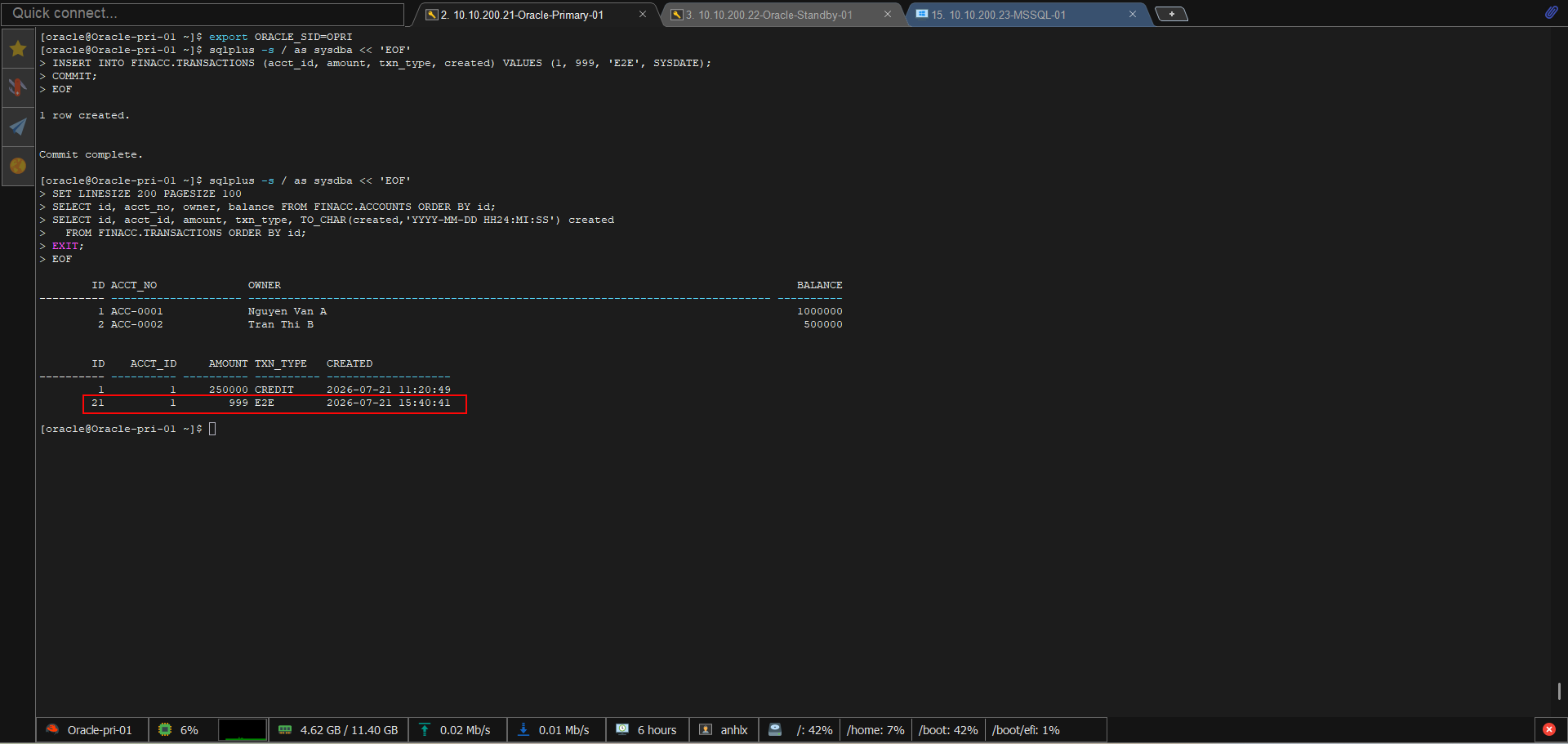Click the red hat host icon in status bar

pyautogui.click(x=52, y=729)
